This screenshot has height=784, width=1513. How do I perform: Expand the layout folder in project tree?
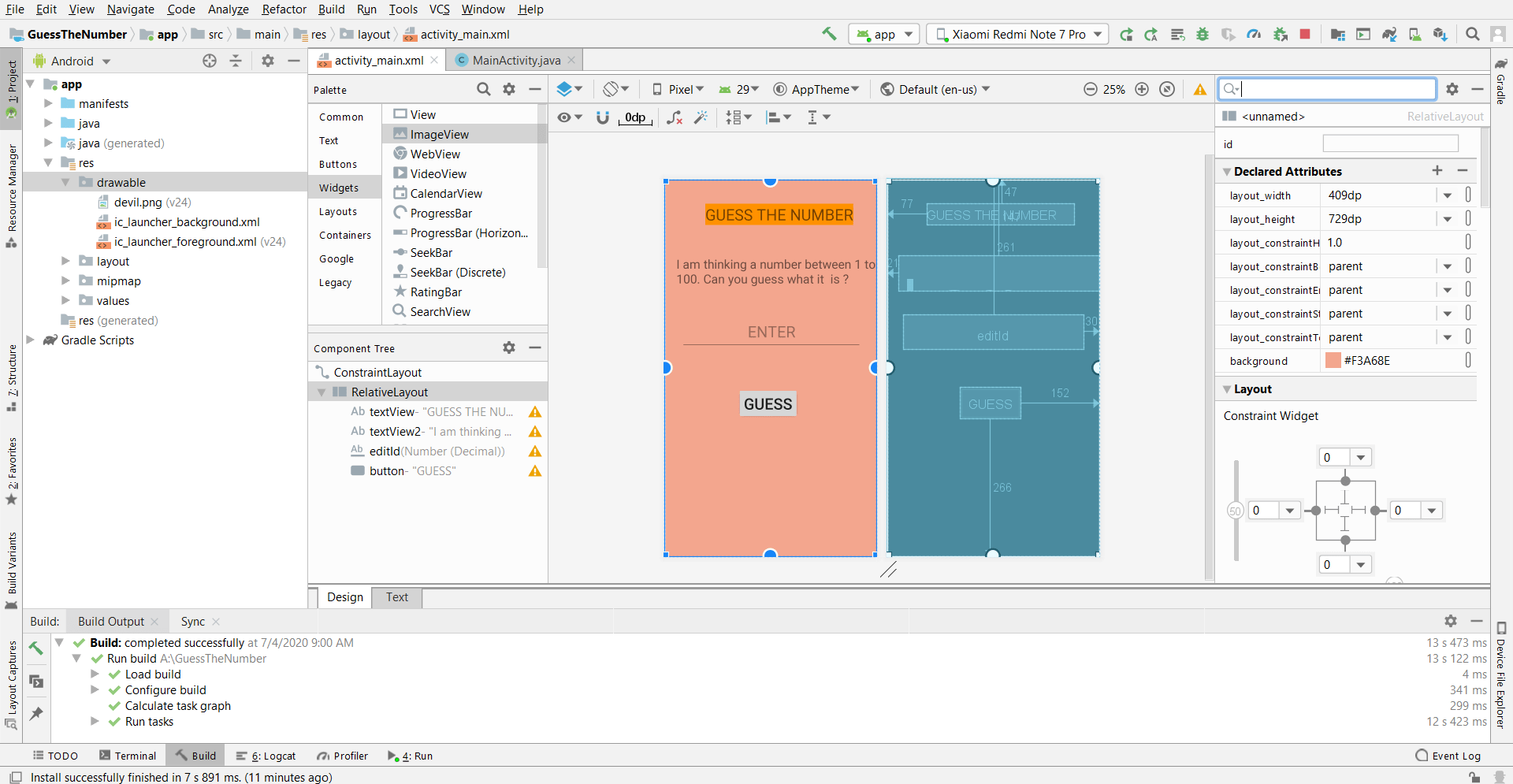tap(66, 261)
